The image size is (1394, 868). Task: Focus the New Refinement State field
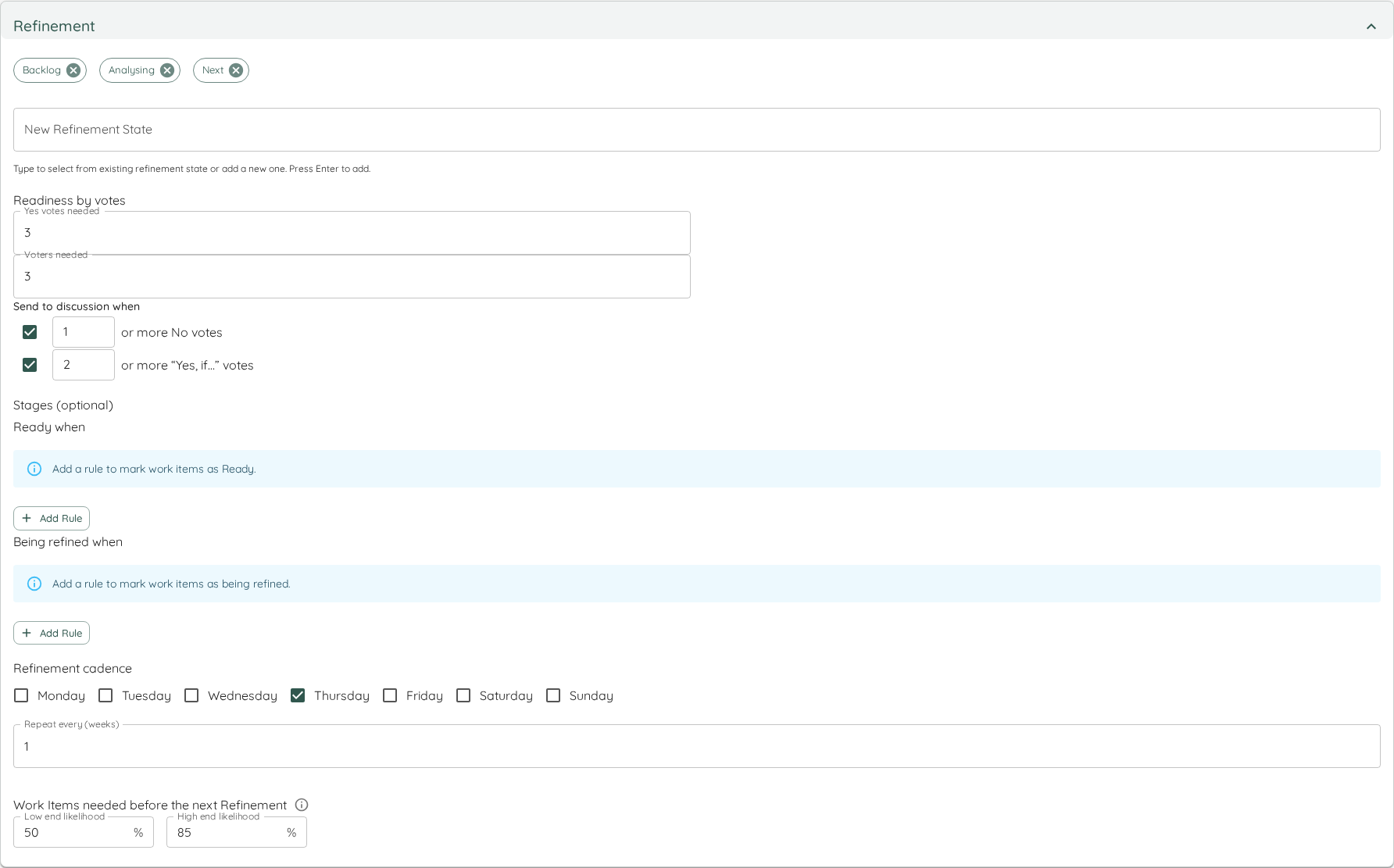point(697,130)
